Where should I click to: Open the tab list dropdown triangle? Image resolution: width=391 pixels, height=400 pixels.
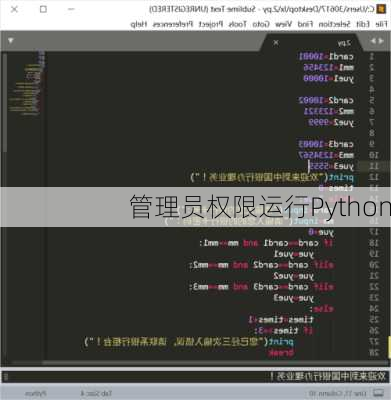11,41
